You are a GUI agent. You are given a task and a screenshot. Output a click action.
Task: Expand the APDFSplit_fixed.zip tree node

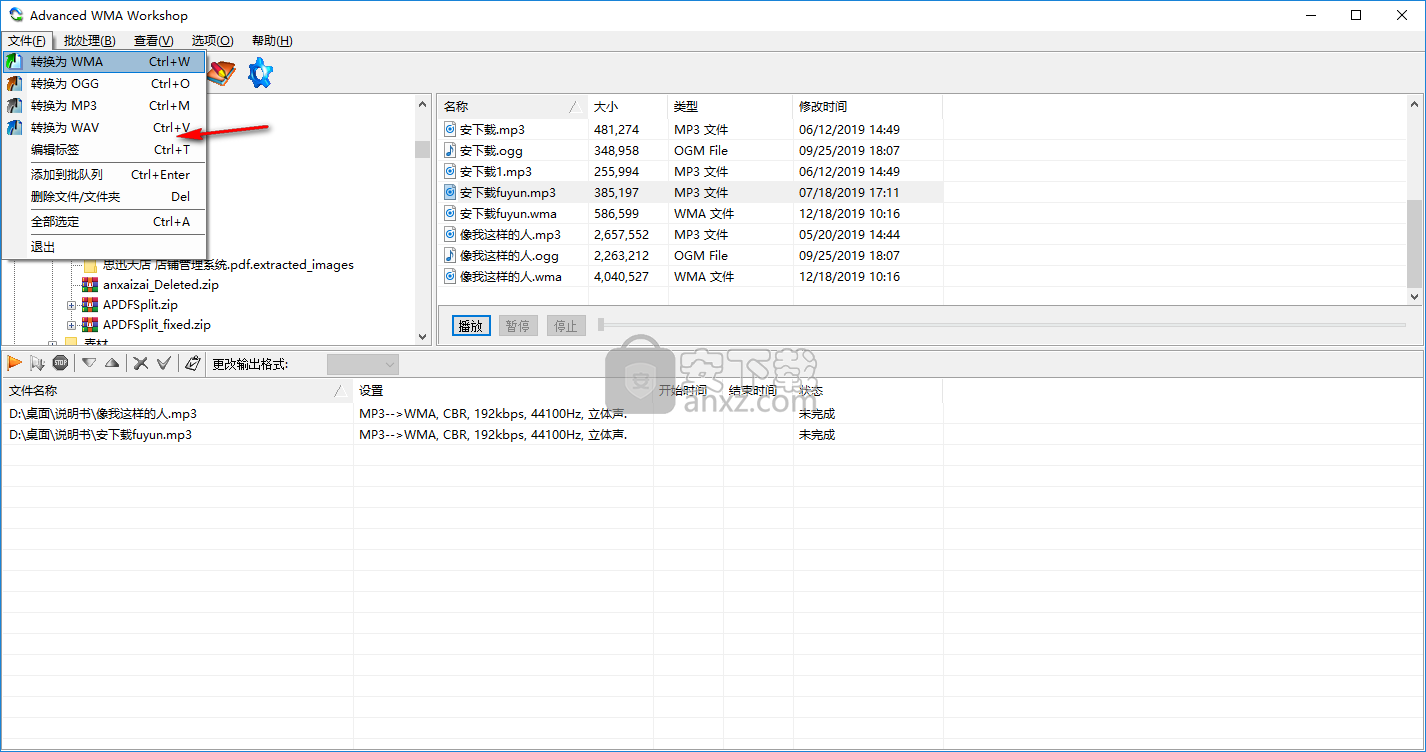point(72,325)
